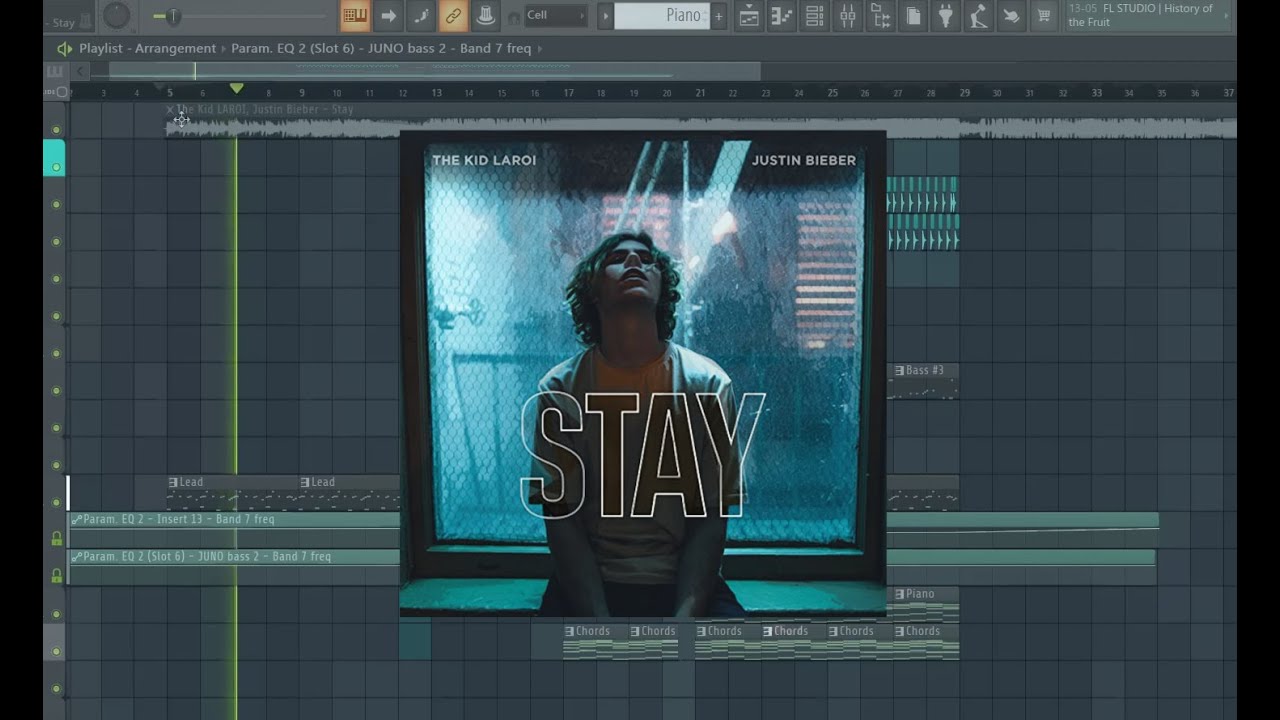Click the right-arrow auto scroll icon
The height and width of the screenshot is (720, 1280).
pyautogui.click(x=388, y=16)
